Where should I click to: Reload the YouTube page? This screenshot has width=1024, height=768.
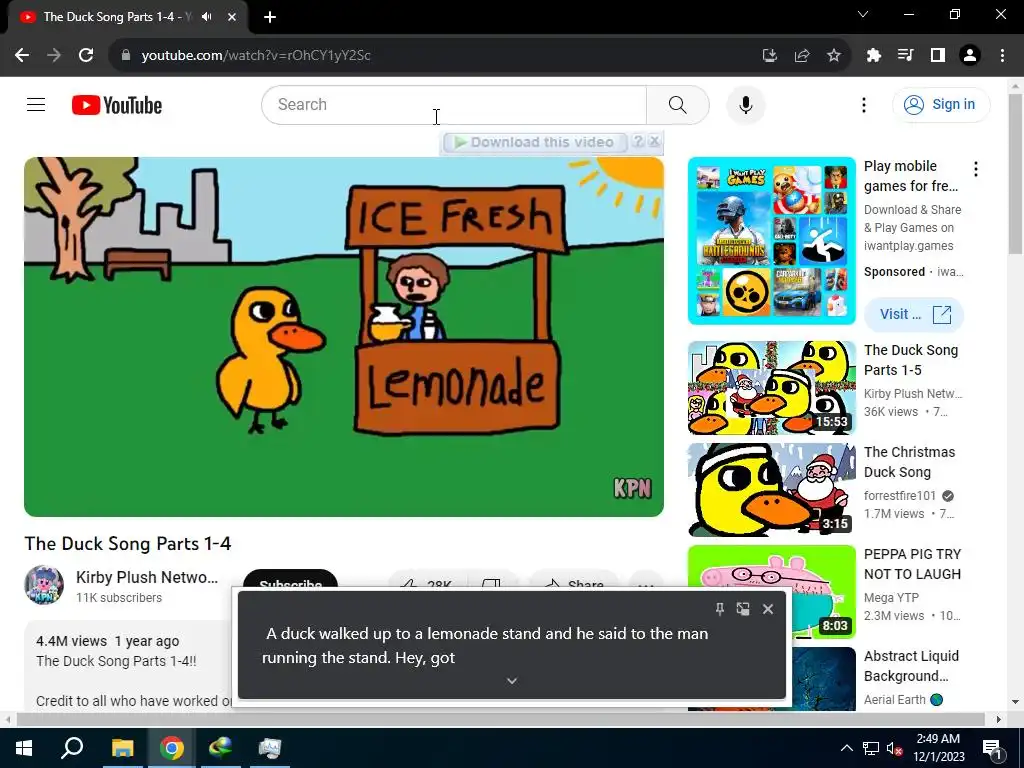pos(86,56)
